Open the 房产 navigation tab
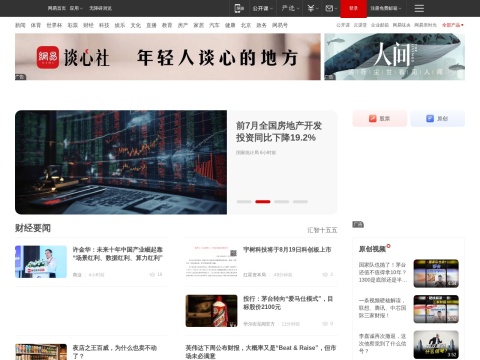The height and width of the screenshot is (360, 480). coord(183,25)
